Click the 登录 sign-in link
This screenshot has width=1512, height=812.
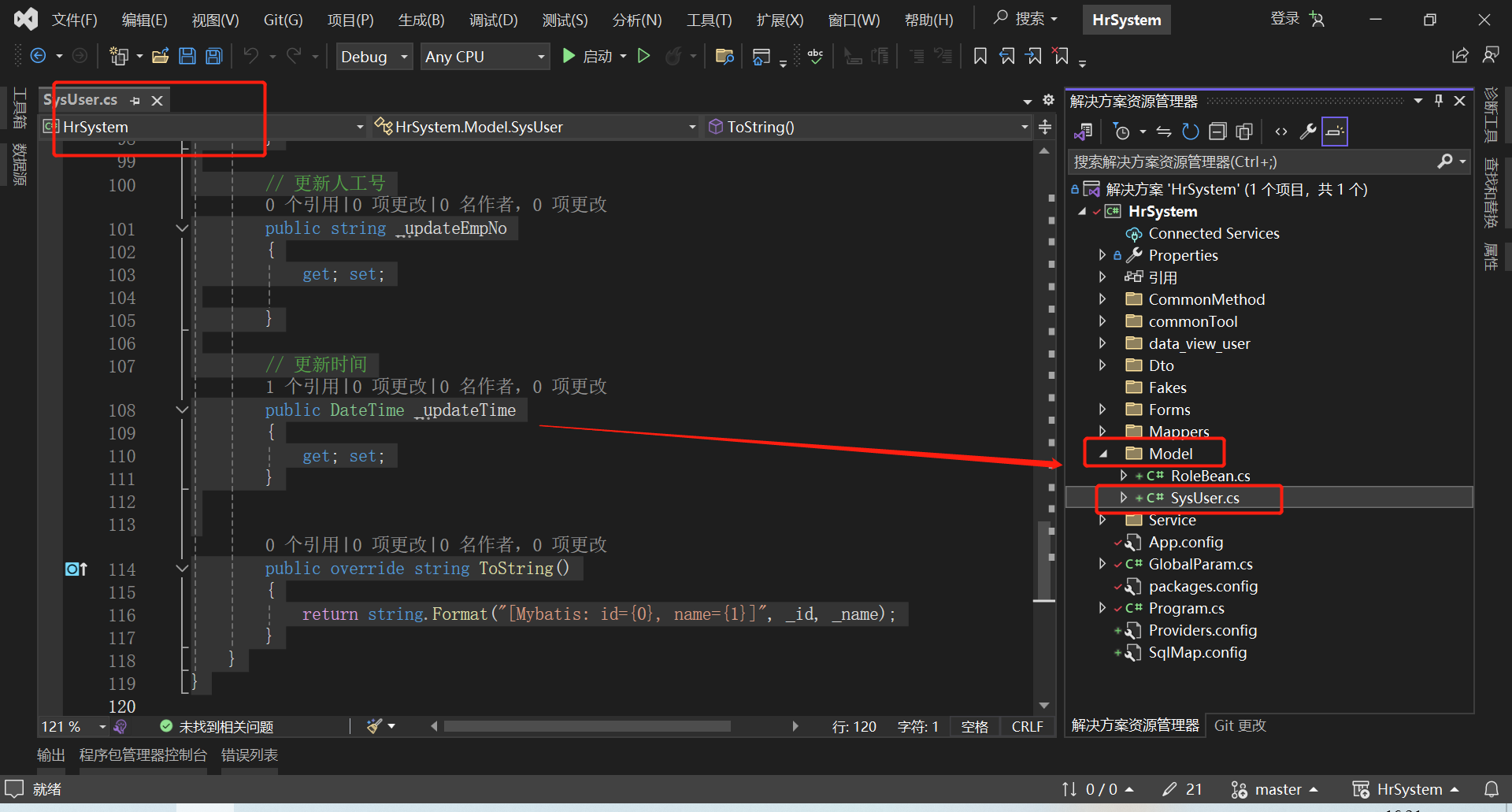pyautogui.click(x=1284, y=19)
